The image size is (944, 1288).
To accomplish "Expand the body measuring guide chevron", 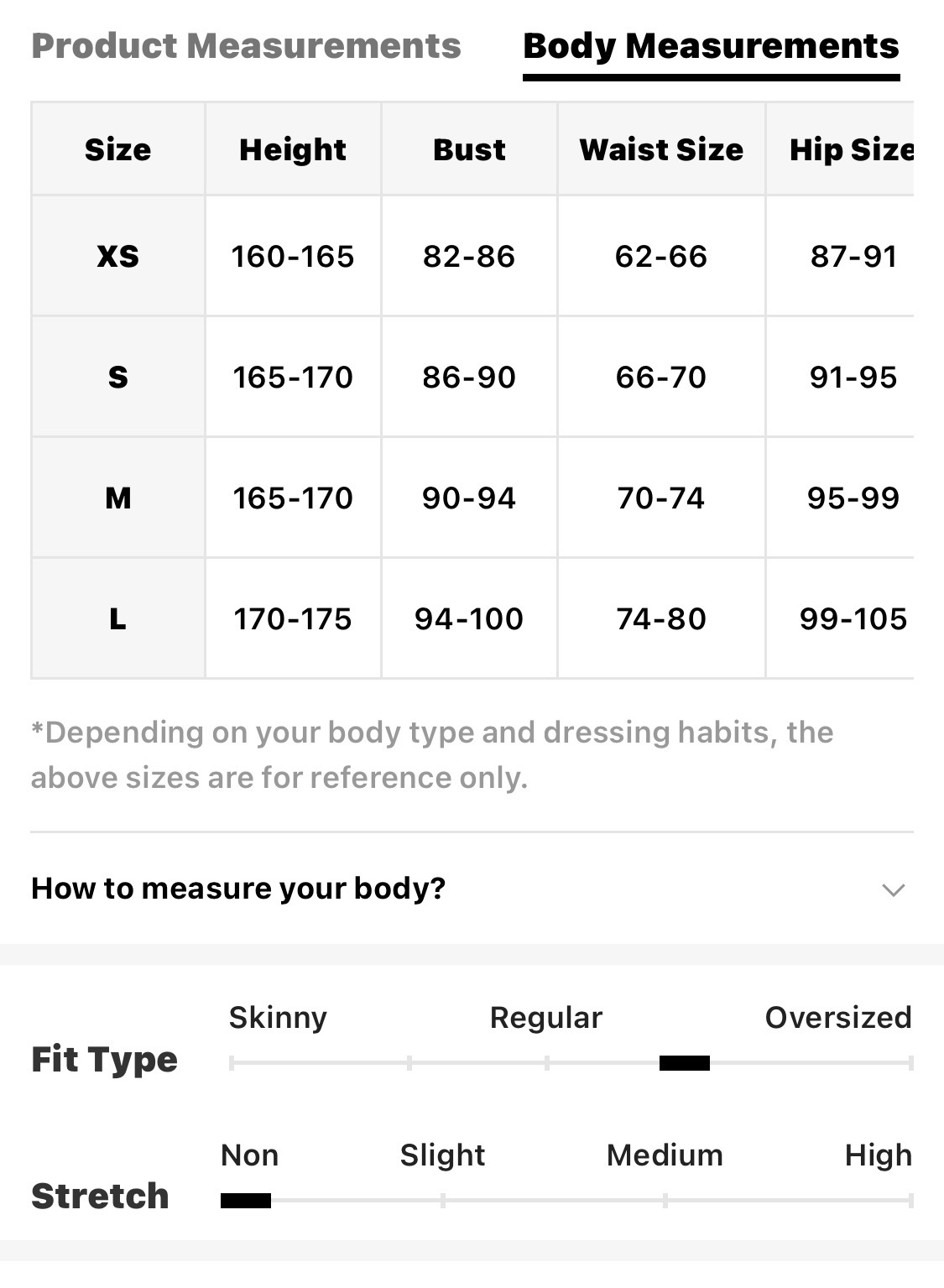I will [894, 889].
